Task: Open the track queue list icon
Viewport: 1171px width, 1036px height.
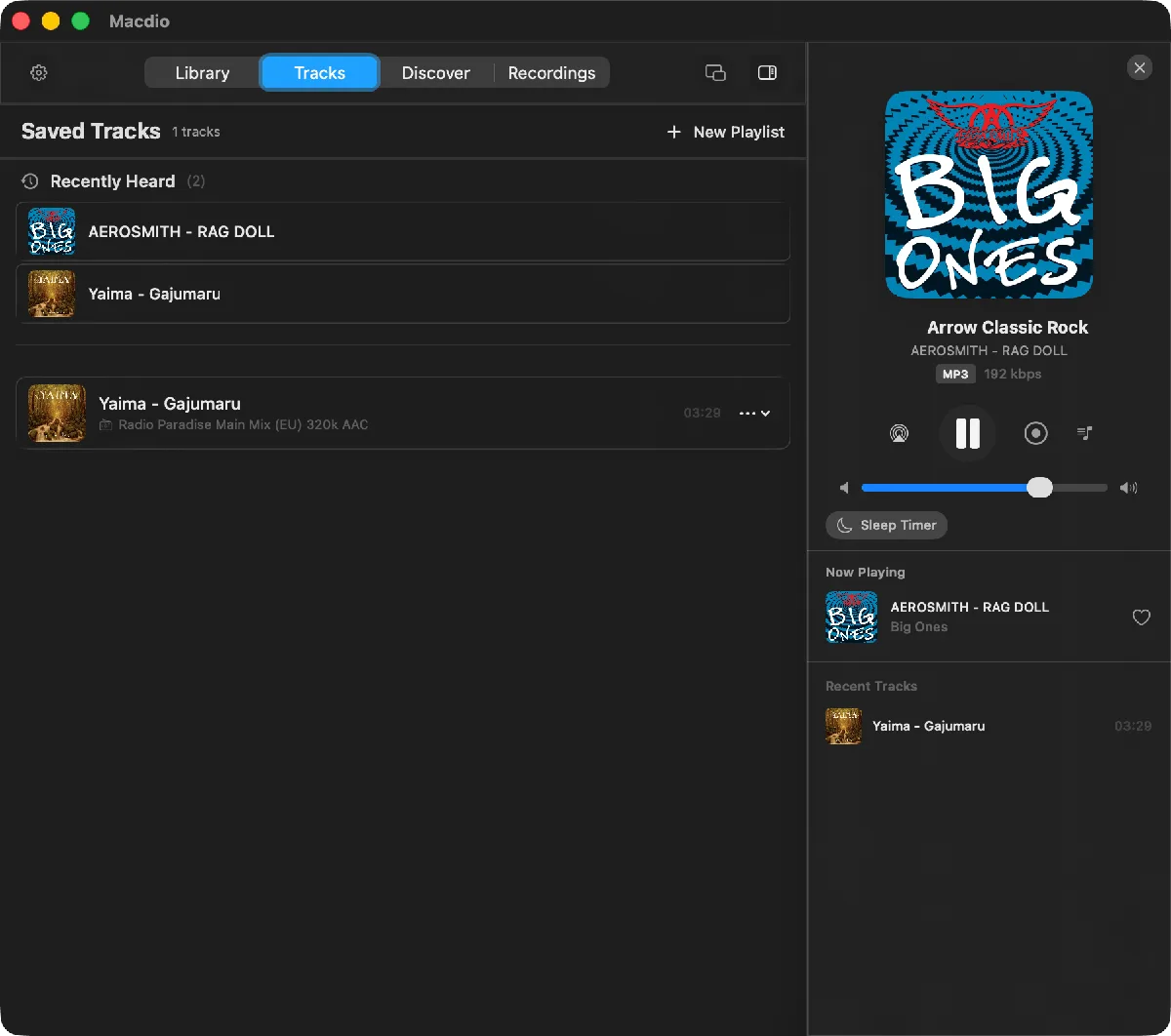Action: [1084, 433]
